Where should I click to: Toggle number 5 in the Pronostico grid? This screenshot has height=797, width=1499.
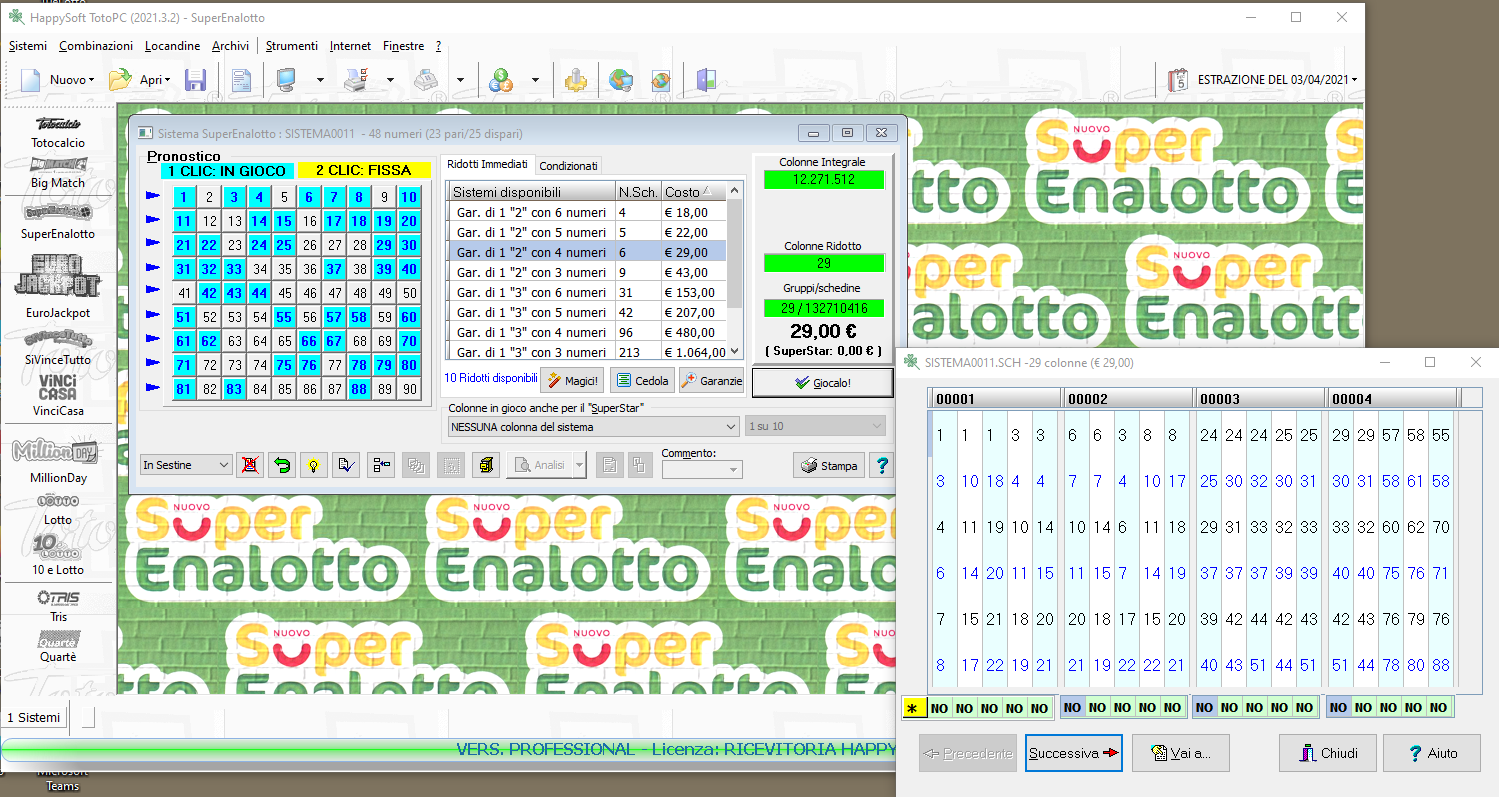point(285,197)
